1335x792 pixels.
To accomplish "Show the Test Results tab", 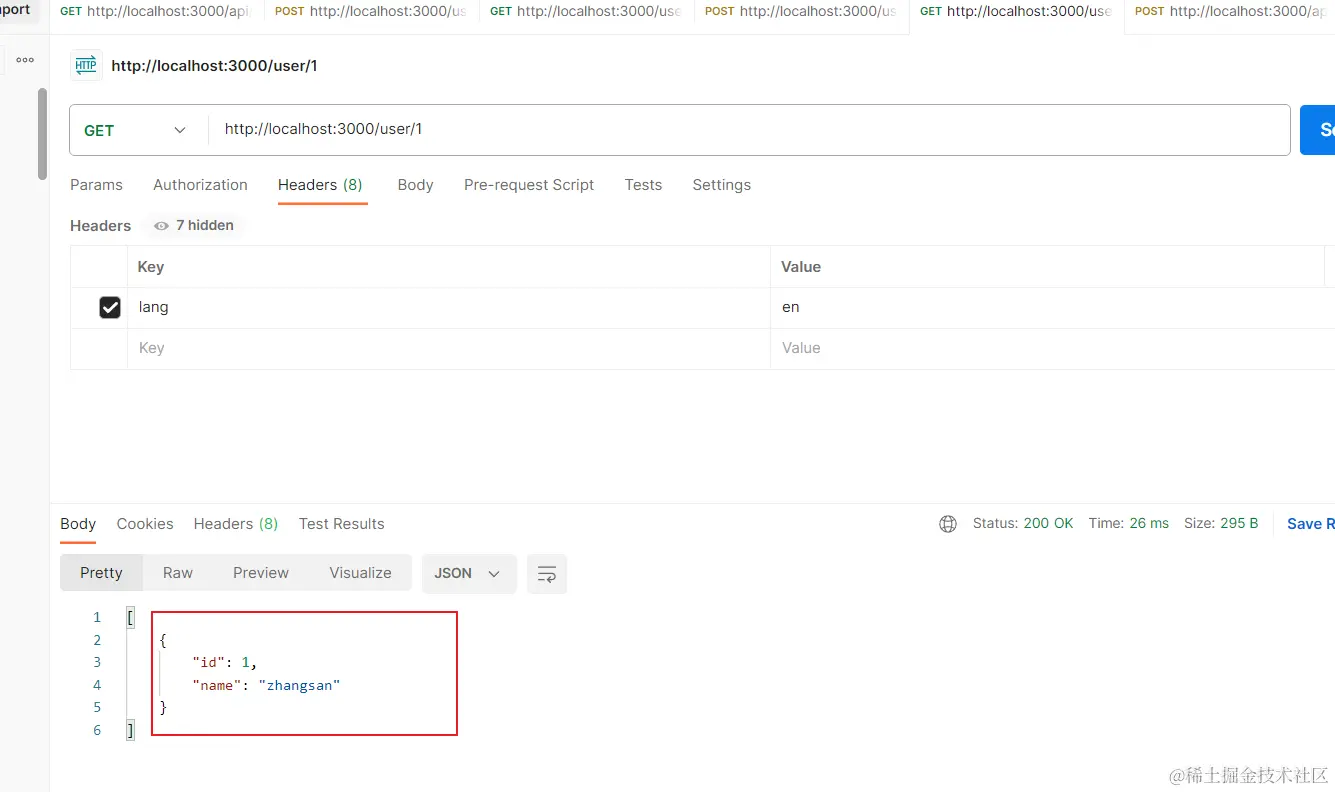I will point(341,524).
